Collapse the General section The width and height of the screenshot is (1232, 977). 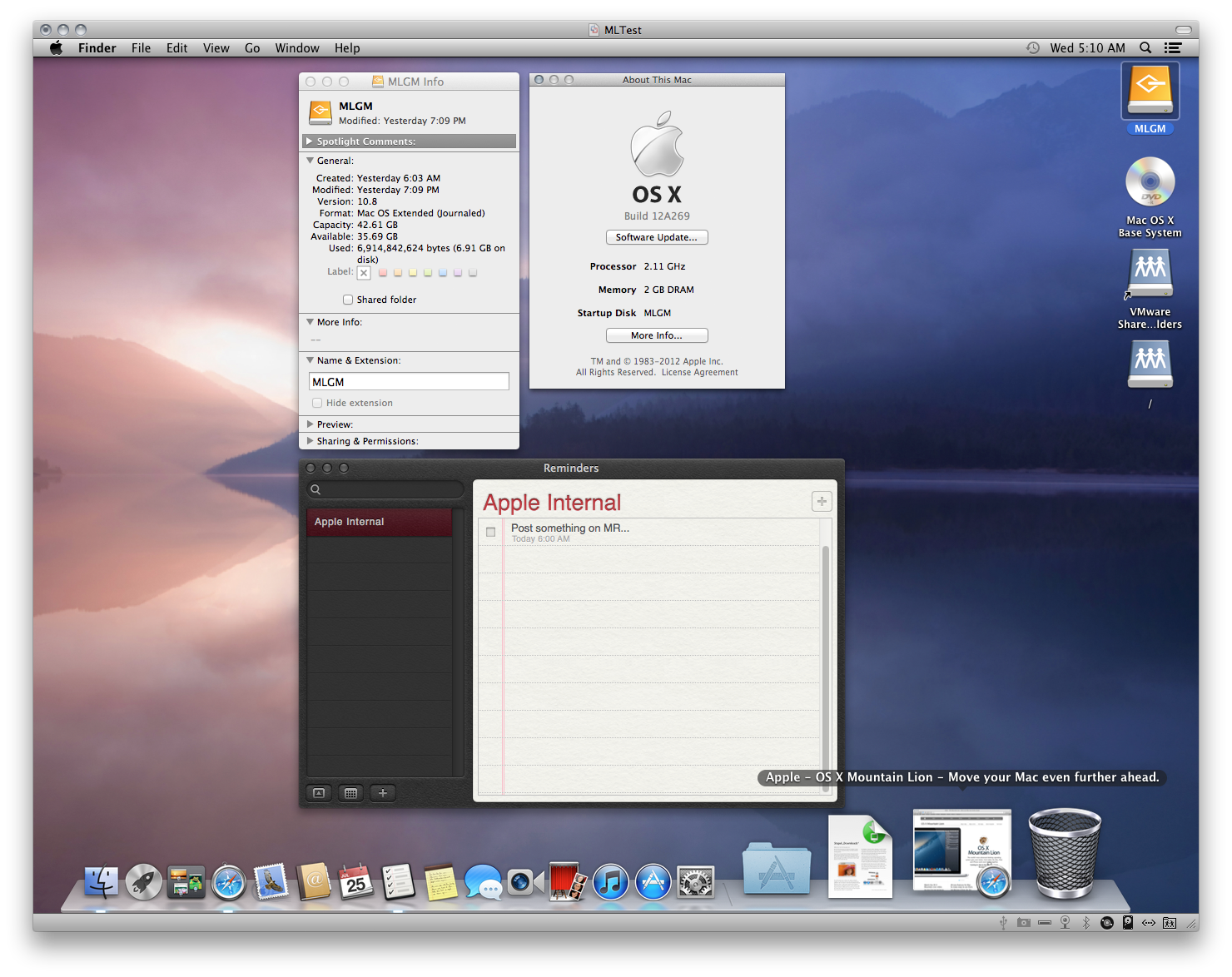[x=310, y=161]
